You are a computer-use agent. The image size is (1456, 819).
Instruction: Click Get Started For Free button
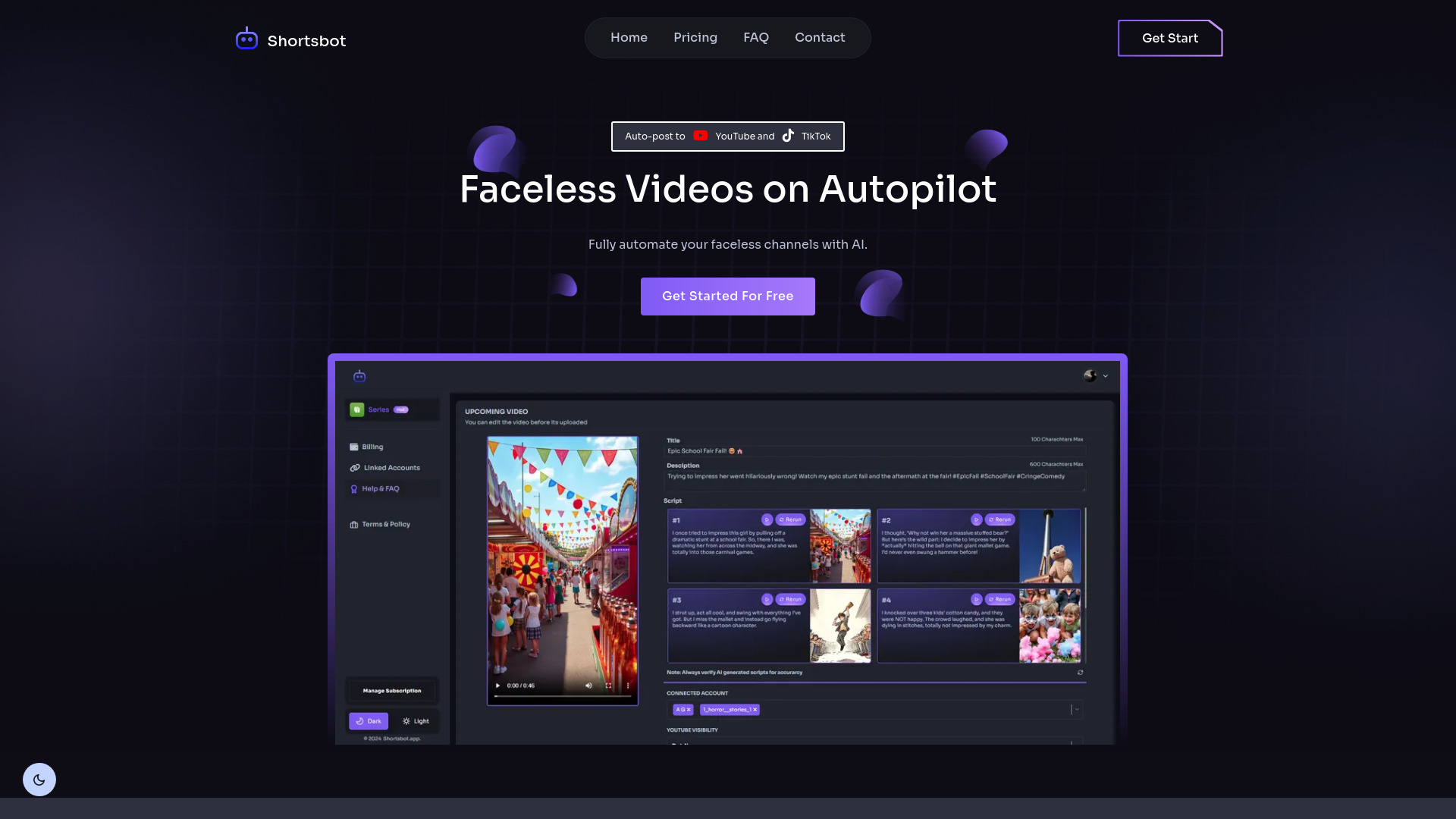click(728, 296)
